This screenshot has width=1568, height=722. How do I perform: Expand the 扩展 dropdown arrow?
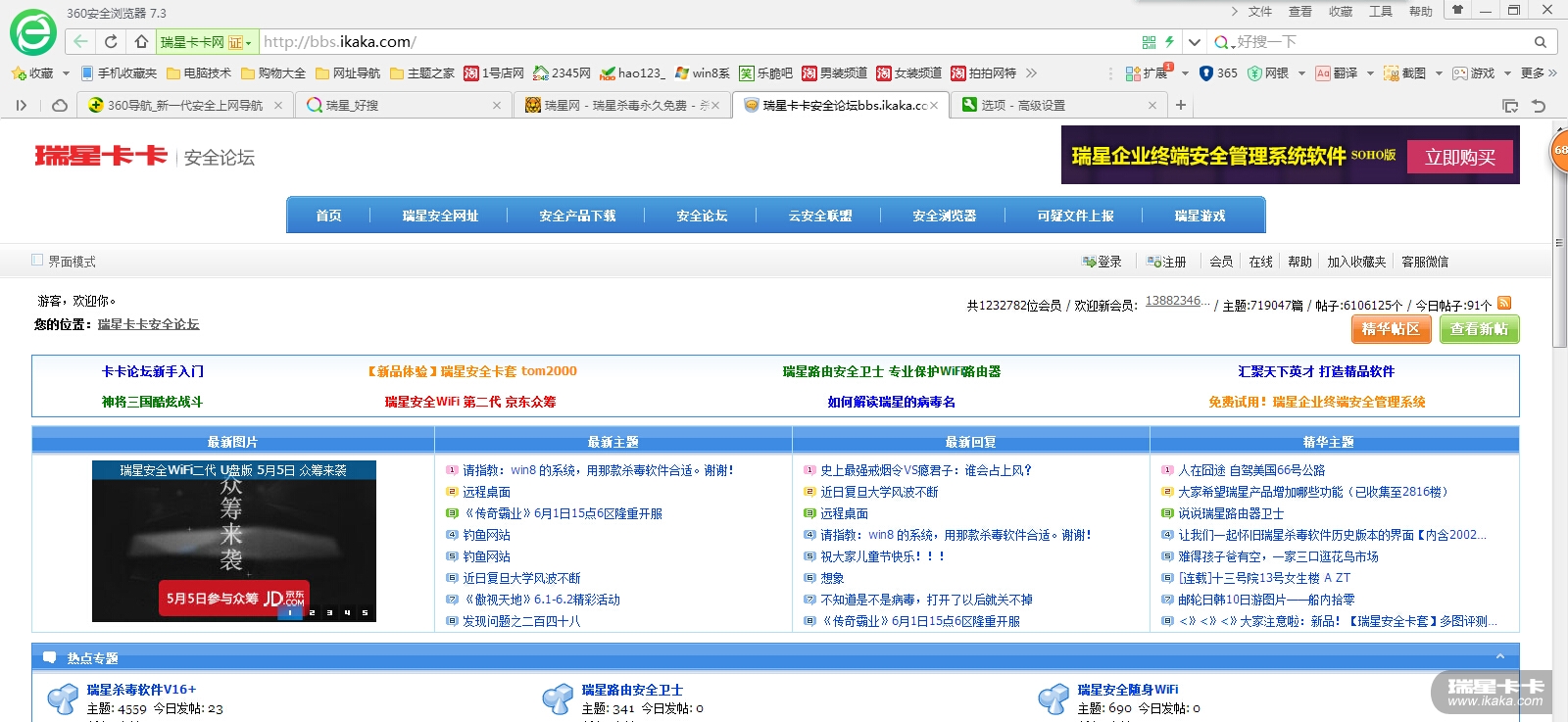pos(1185,73)
